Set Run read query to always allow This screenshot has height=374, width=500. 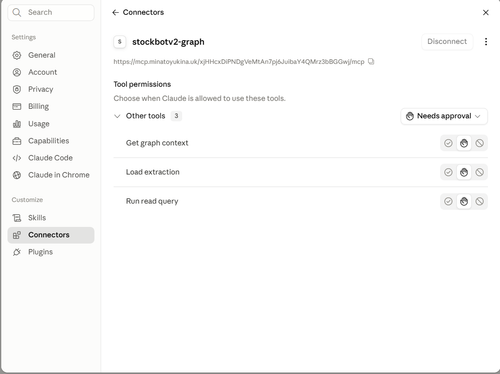point(448,201)
